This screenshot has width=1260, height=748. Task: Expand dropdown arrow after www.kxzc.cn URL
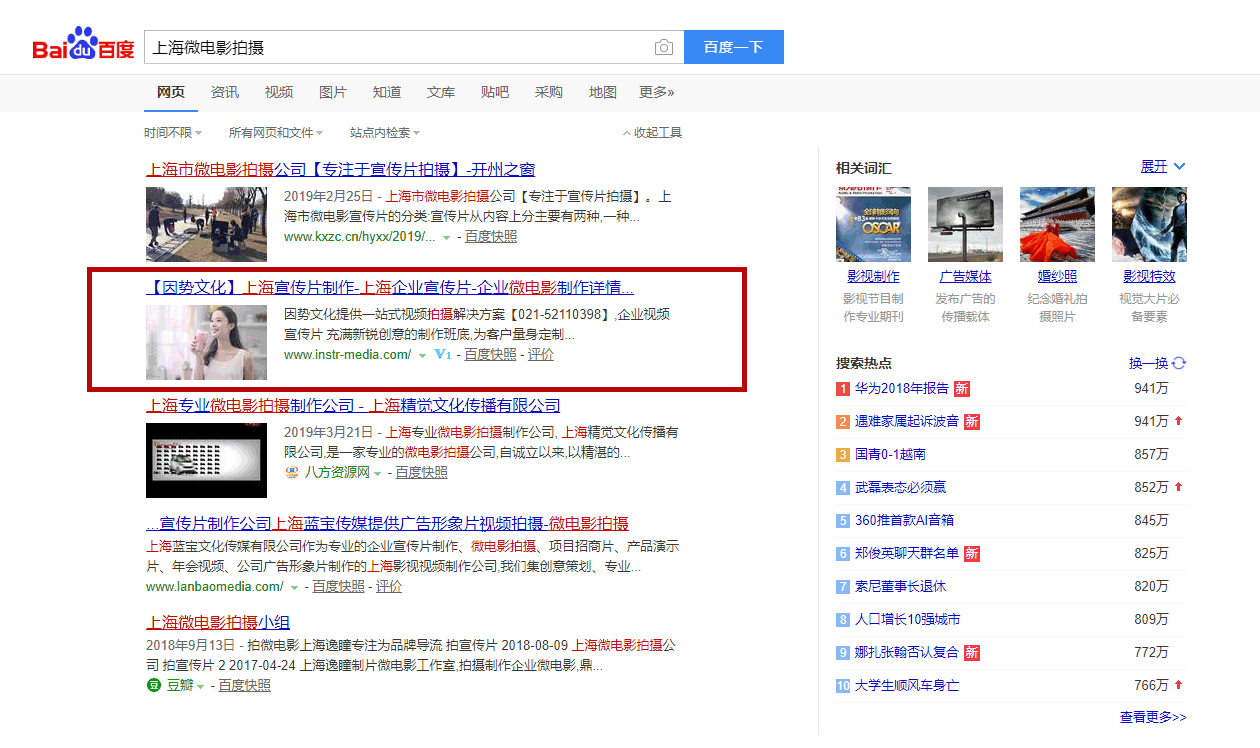446,238
